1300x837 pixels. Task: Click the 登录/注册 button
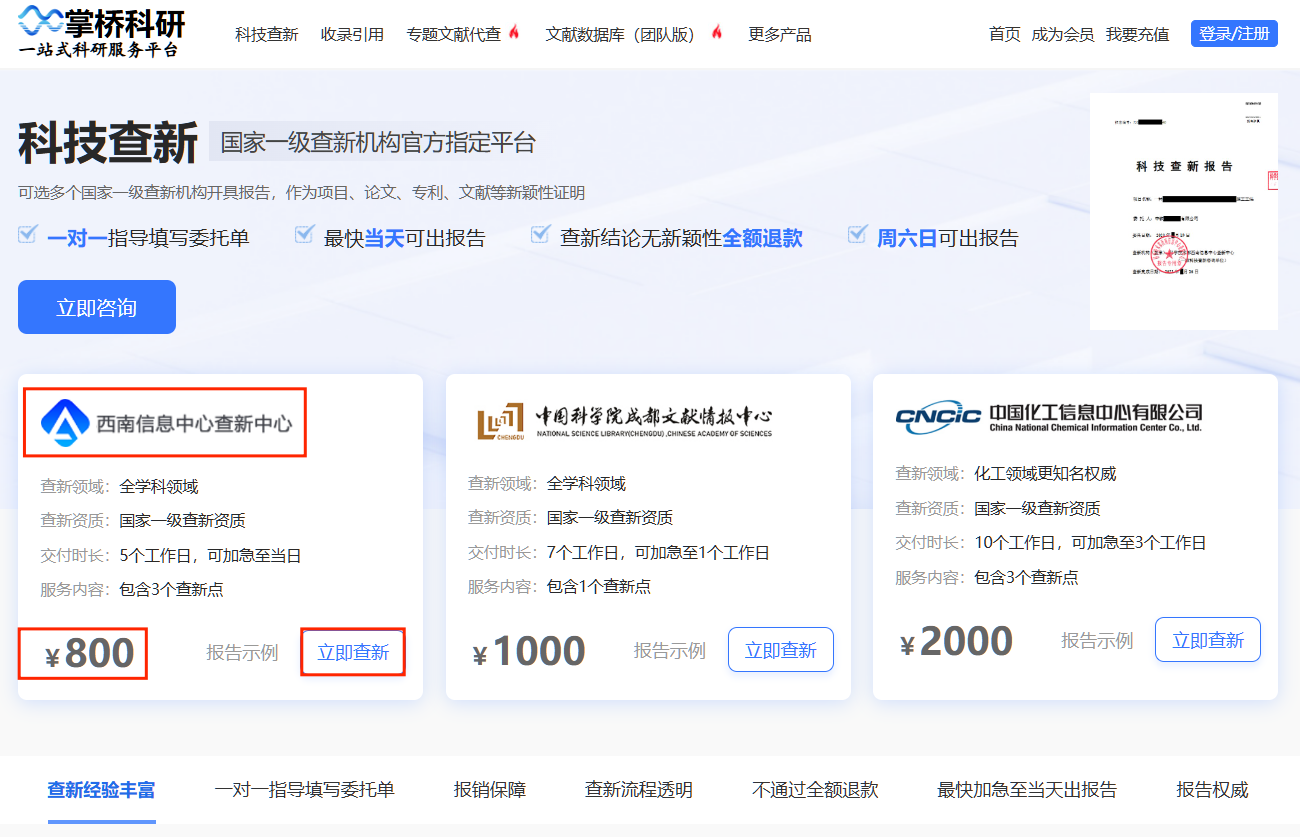tap(1234, 33)
